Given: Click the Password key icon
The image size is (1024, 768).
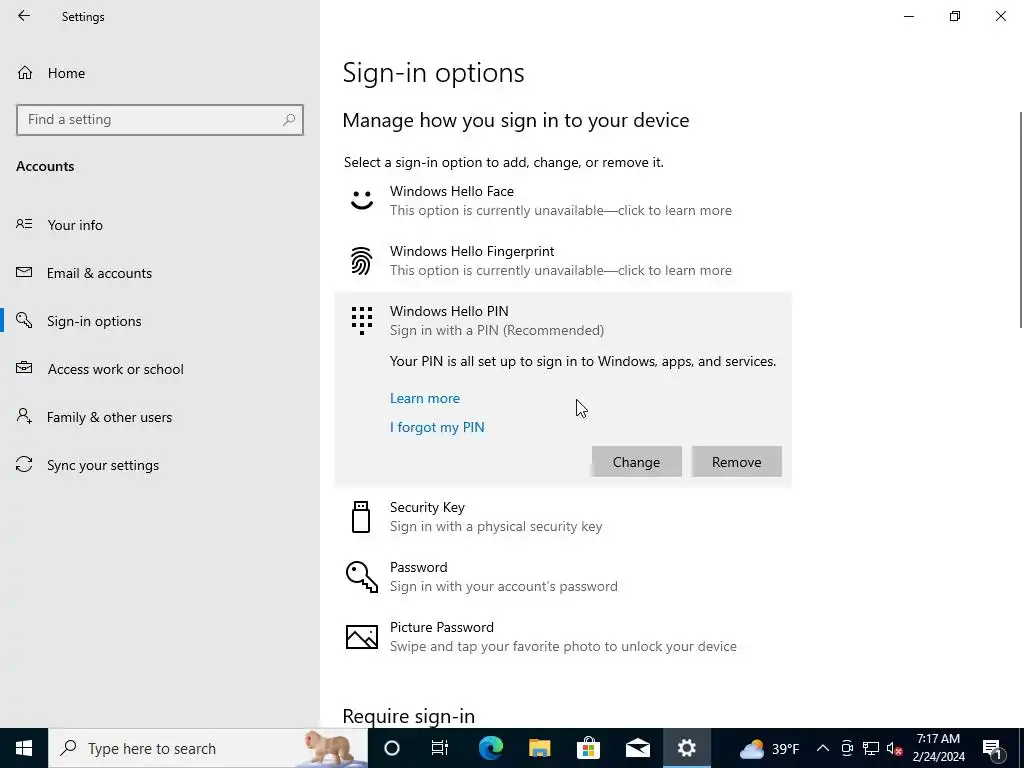Looking at the screenshot, I should pyautogui.click(x=362, y=577).
